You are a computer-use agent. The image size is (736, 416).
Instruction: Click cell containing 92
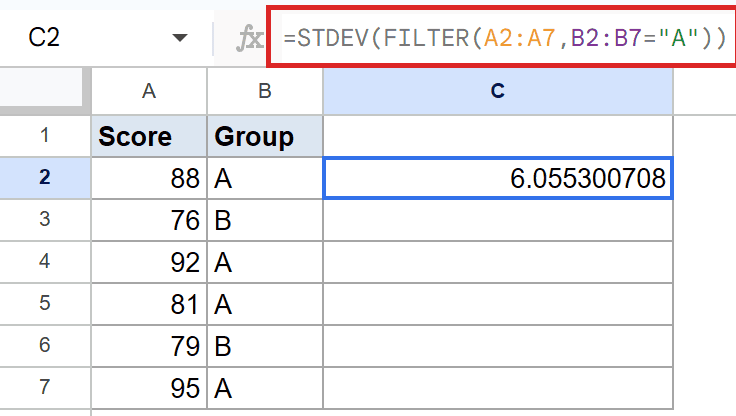point(149,262)
